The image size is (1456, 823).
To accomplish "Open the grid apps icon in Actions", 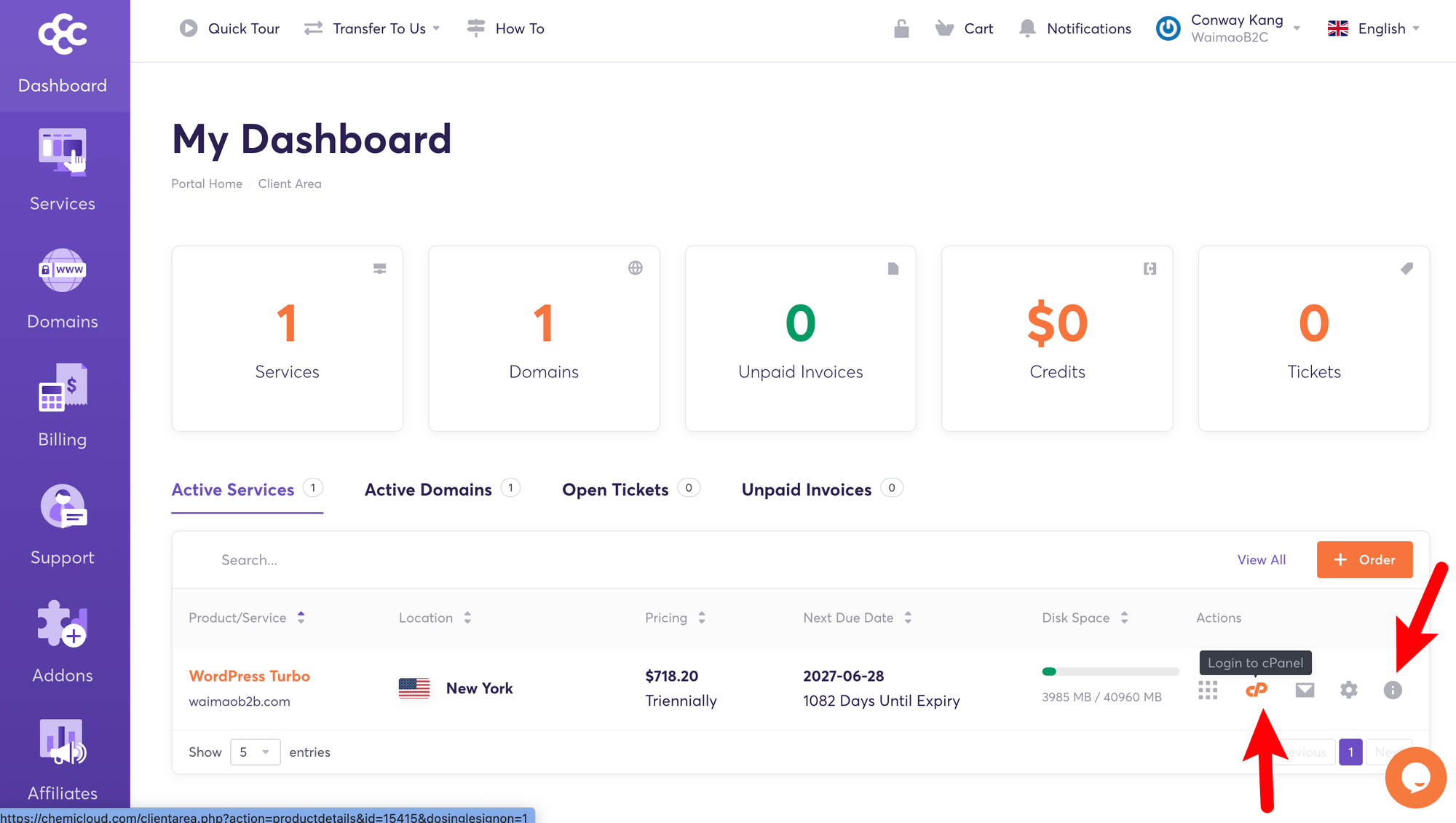I will coord(1208,690).
